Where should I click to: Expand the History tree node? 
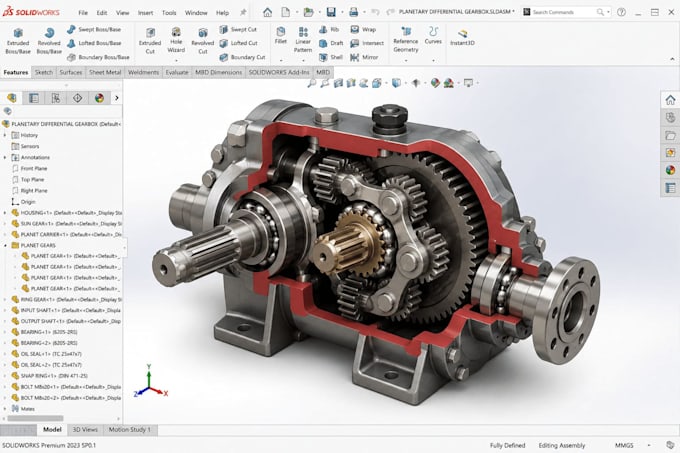point(5,135)
